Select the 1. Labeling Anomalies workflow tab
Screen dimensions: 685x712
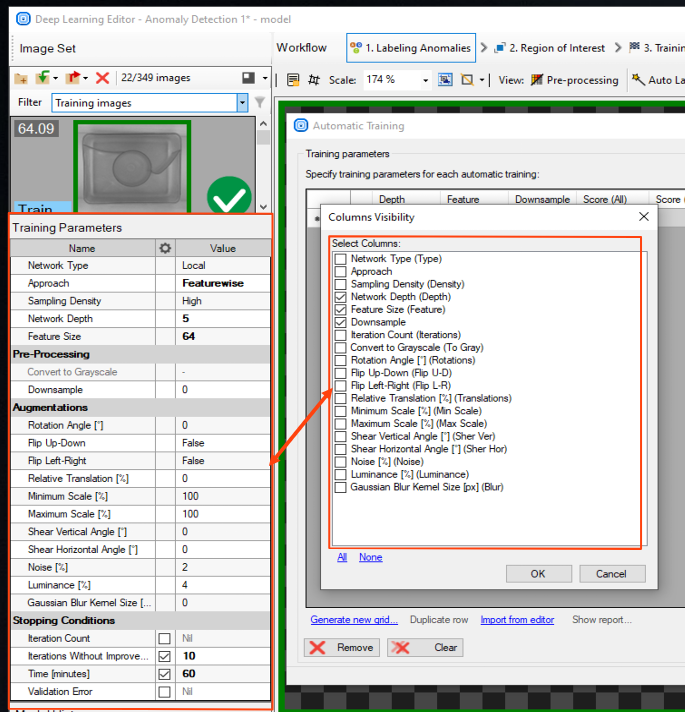pos(411,48)
